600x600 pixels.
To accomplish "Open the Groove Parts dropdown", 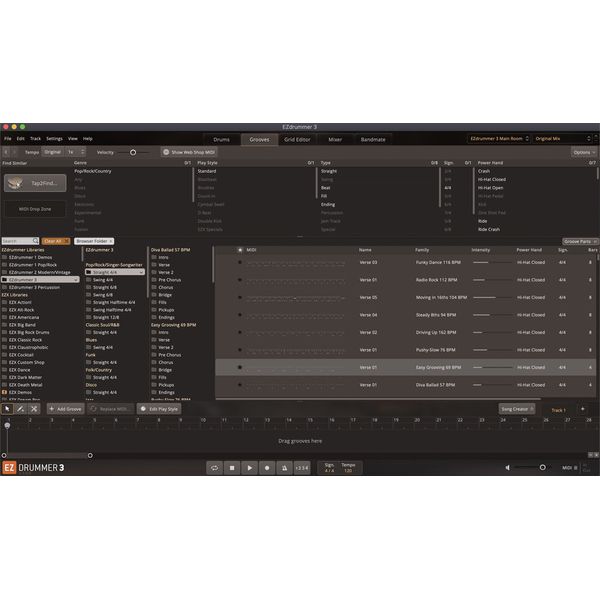I will point(580,241).
